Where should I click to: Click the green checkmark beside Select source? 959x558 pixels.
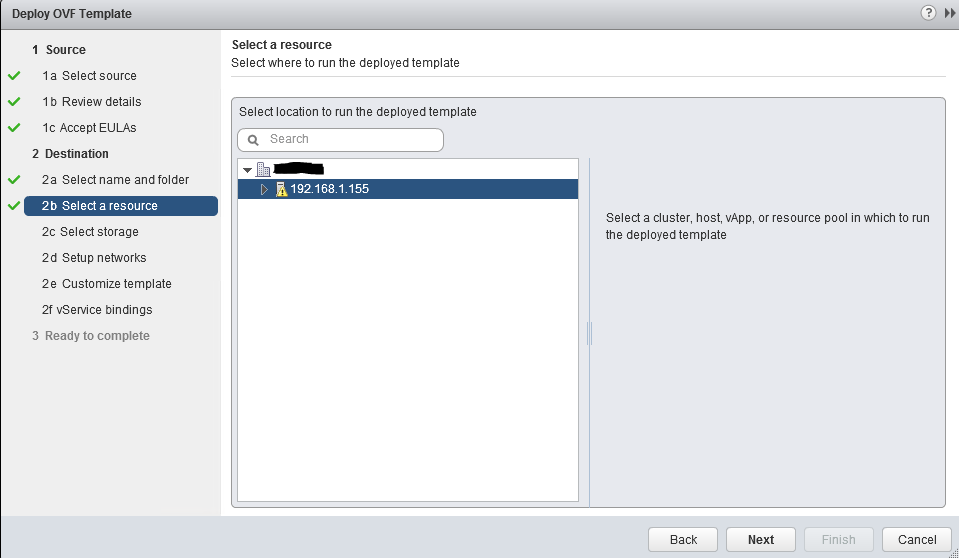(x=14, y=76)
